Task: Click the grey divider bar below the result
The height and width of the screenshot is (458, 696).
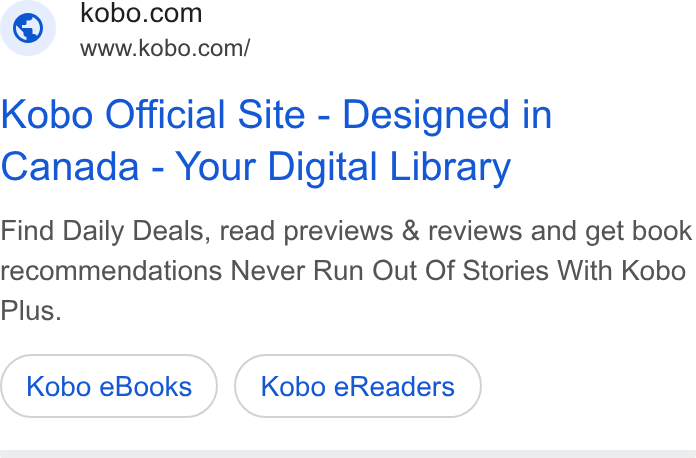Action: [x=348, y=454]
